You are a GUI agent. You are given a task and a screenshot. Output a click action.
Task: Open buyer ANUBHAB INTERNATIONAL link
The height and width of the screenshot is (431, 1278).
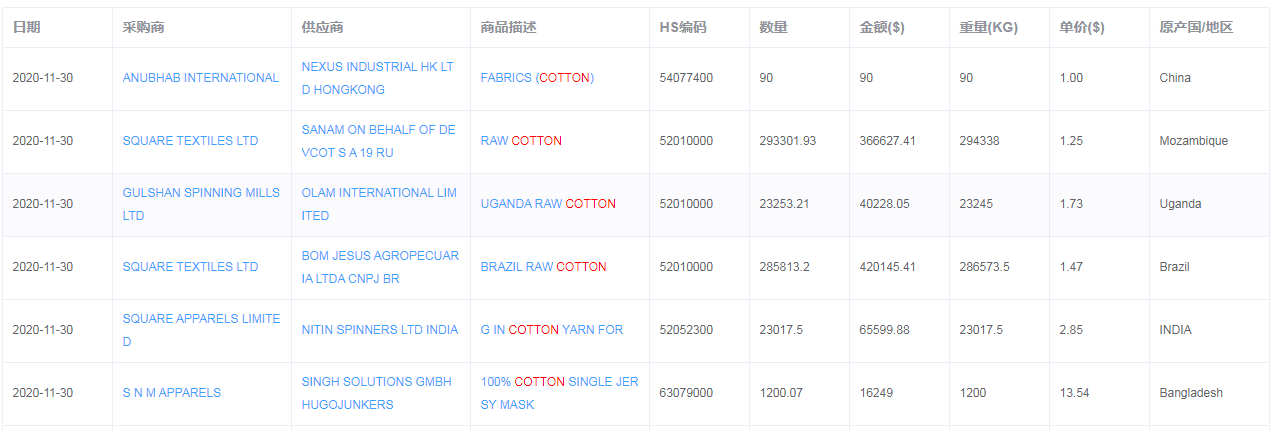click(200, 78)
